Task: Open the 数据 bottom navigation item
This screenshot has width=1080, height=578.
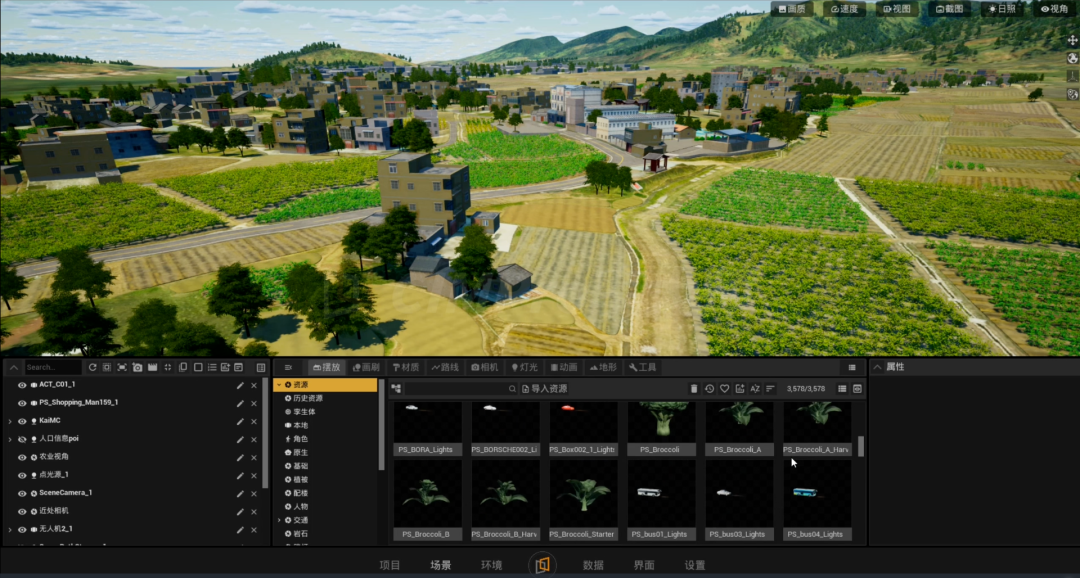Action: click(x=593, y=565)
